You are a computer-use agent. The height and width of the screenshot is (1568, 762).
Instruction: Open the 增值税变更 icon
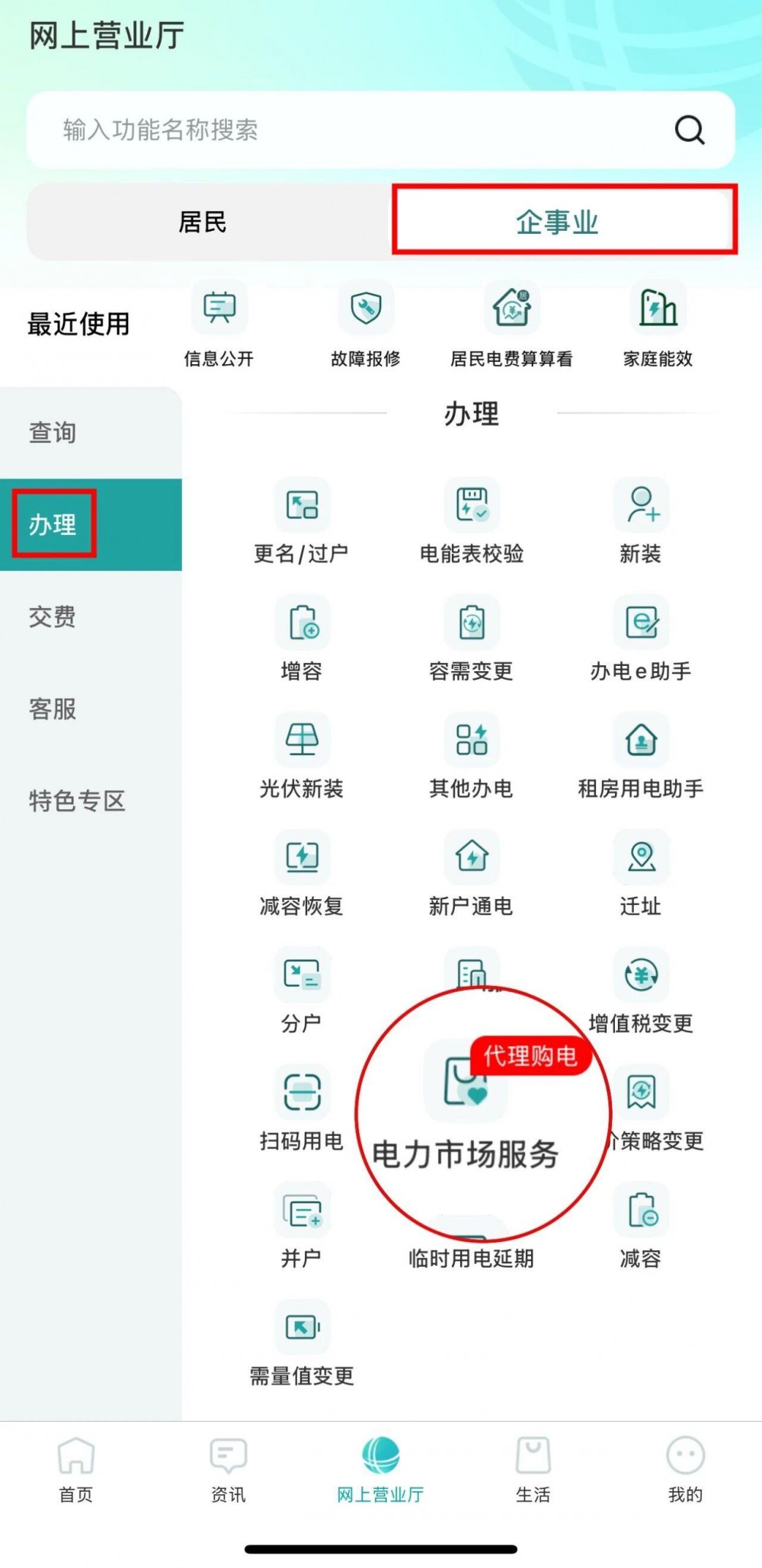coord(641,974)
